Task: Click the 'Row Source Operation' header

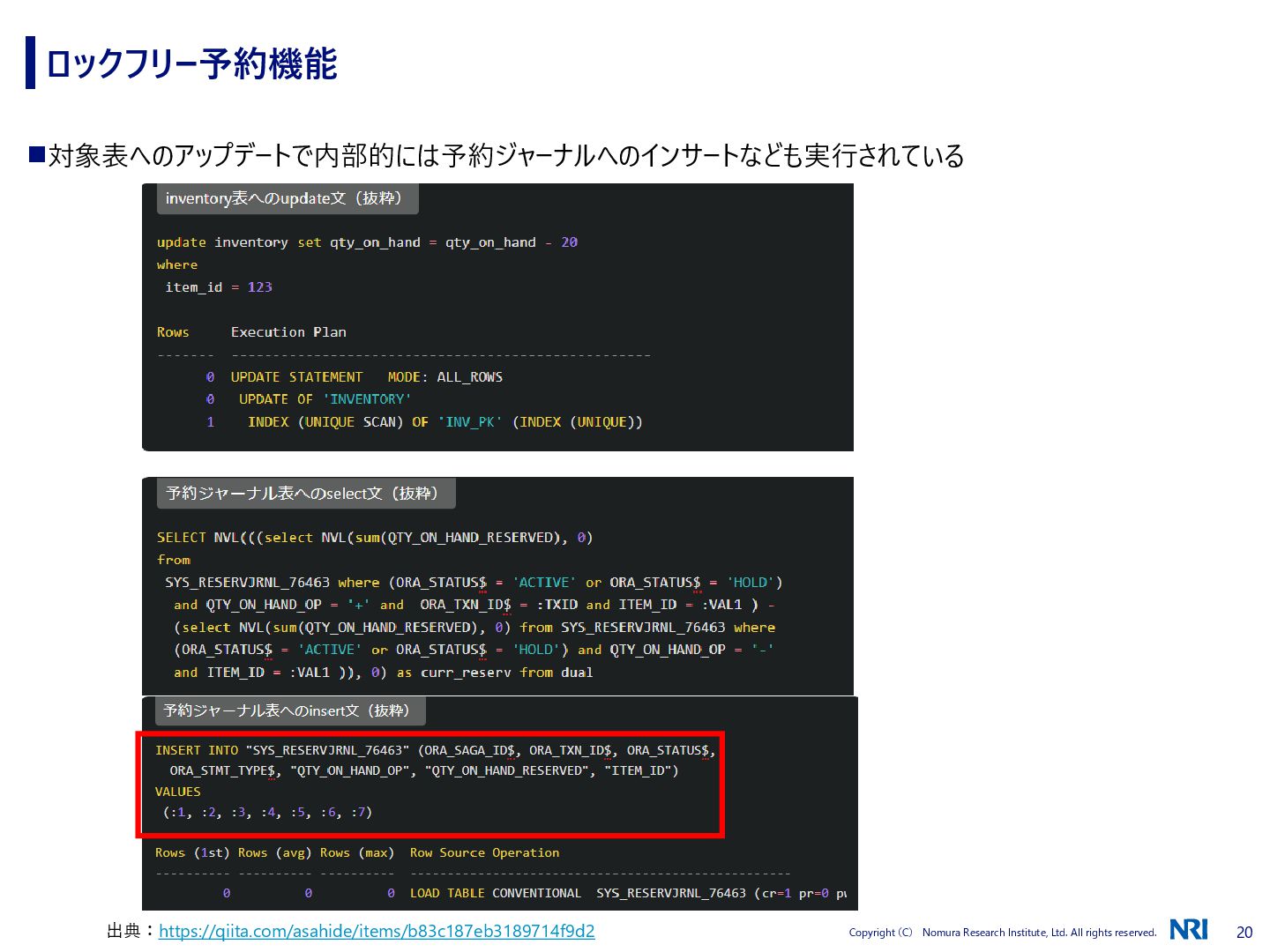Action: 484,852
